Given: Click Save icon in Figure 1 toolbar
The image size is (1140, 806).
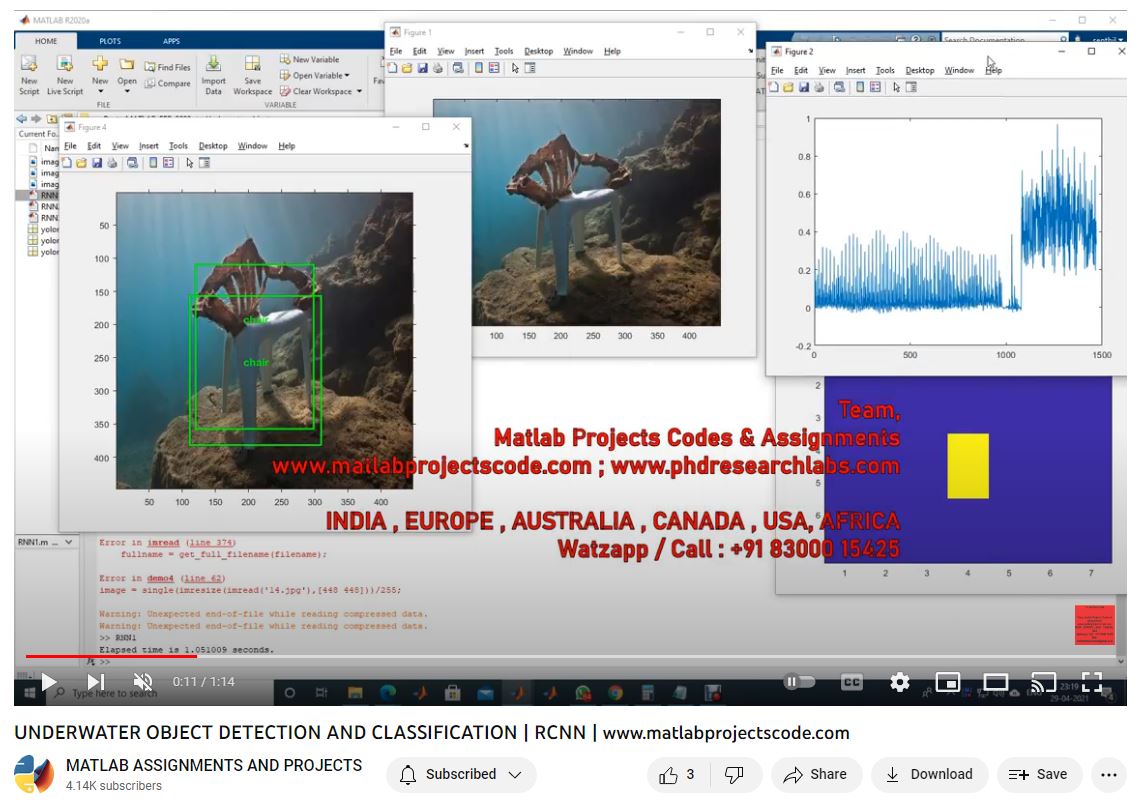Looking at the screenshot, I should (422, 68).
